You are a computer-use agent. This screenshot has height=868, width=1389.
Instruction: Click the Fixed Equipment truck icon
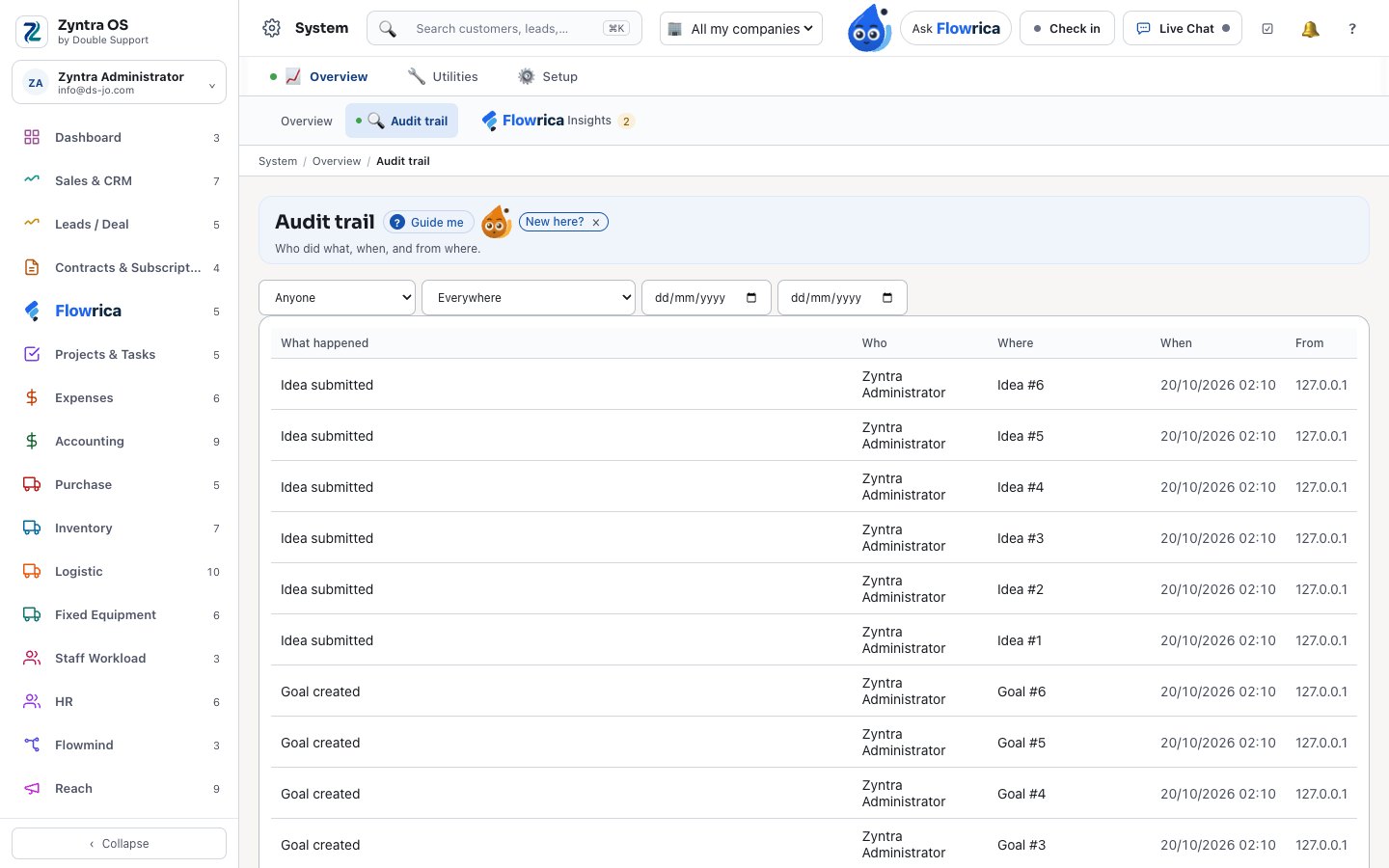click(32, 615)
